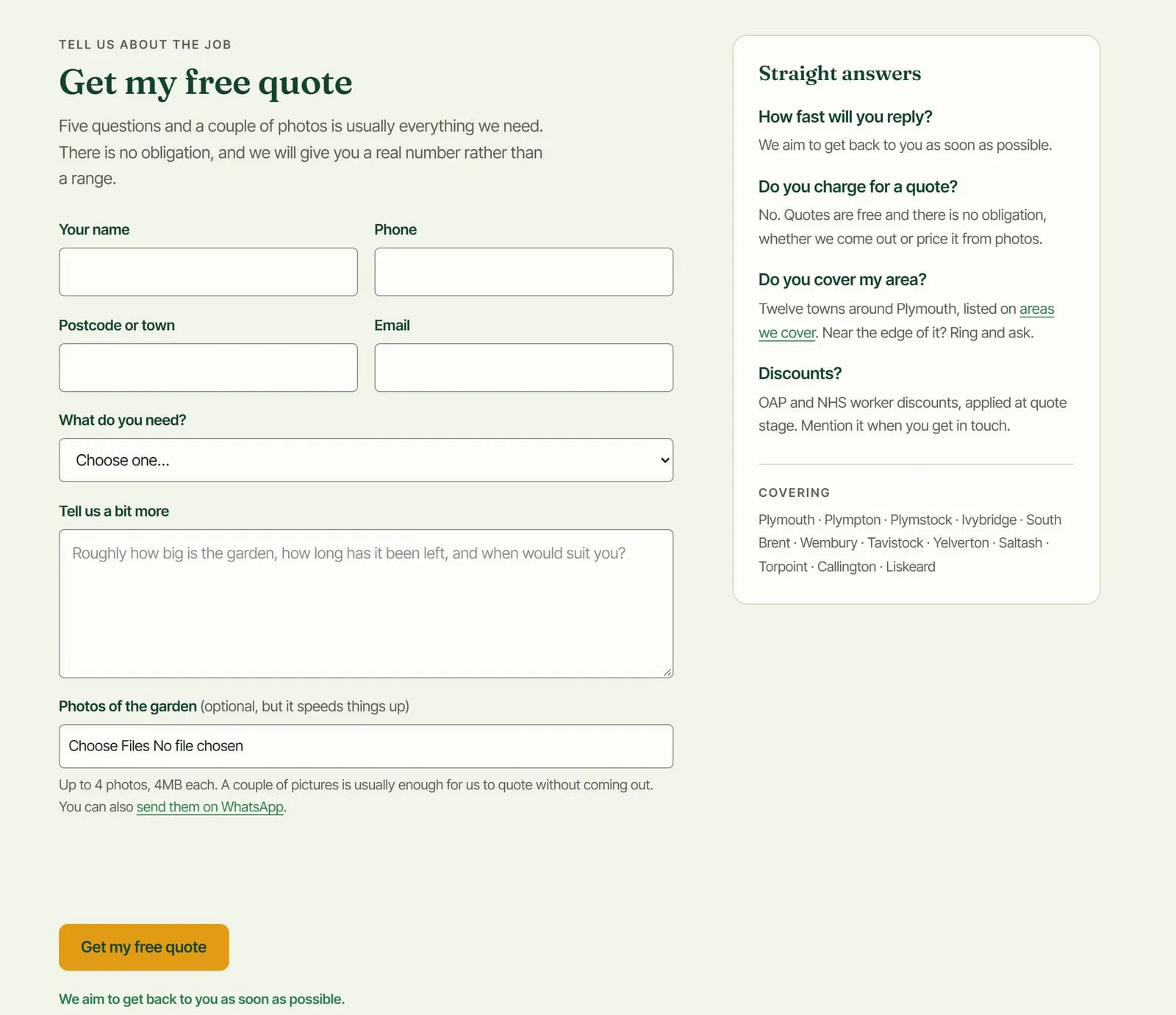Click 'TELL US ABOUT THE JOB' label
This screenshot has height=1015, width=1176.
tap(145, 45)
